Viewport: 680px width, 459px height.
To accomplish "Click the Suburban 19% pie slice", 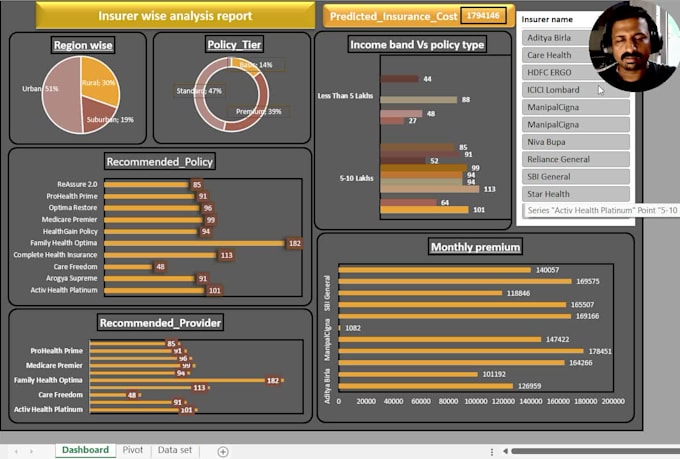I will tap(97, 115).
